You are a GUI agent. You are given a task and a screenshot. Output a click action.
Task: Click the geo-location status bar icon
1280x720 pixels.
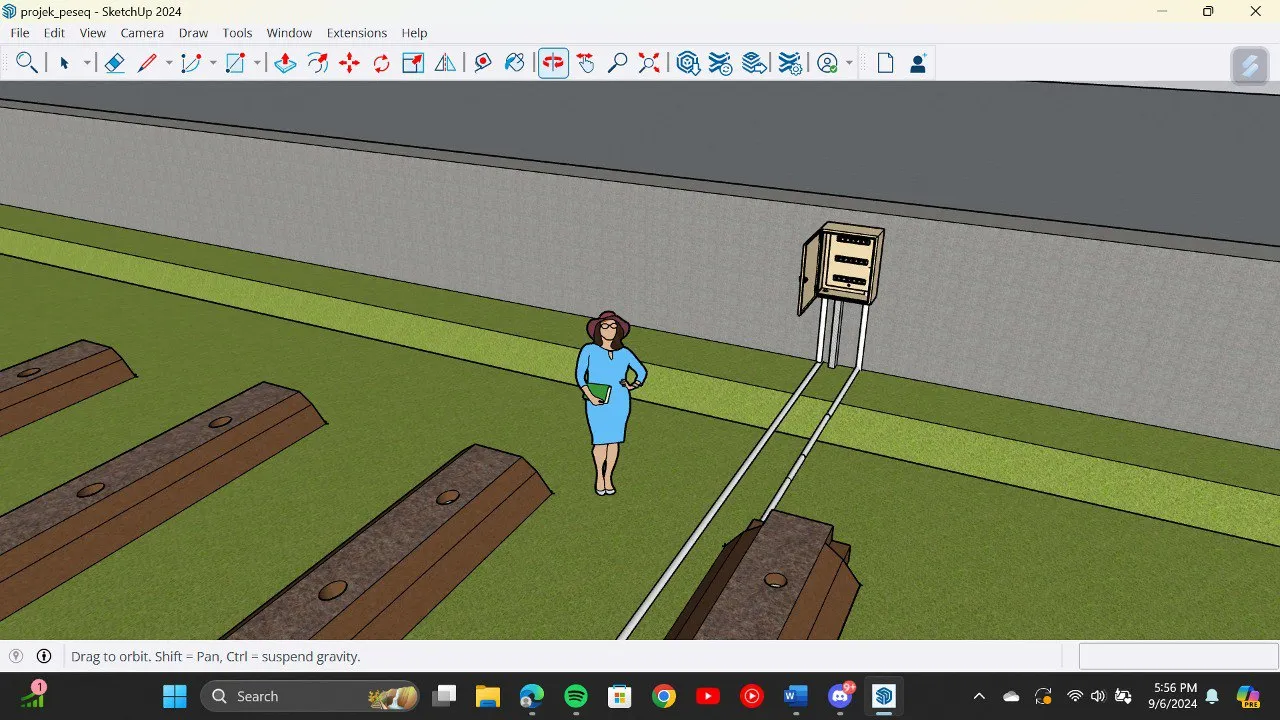(x=16, y=656)
